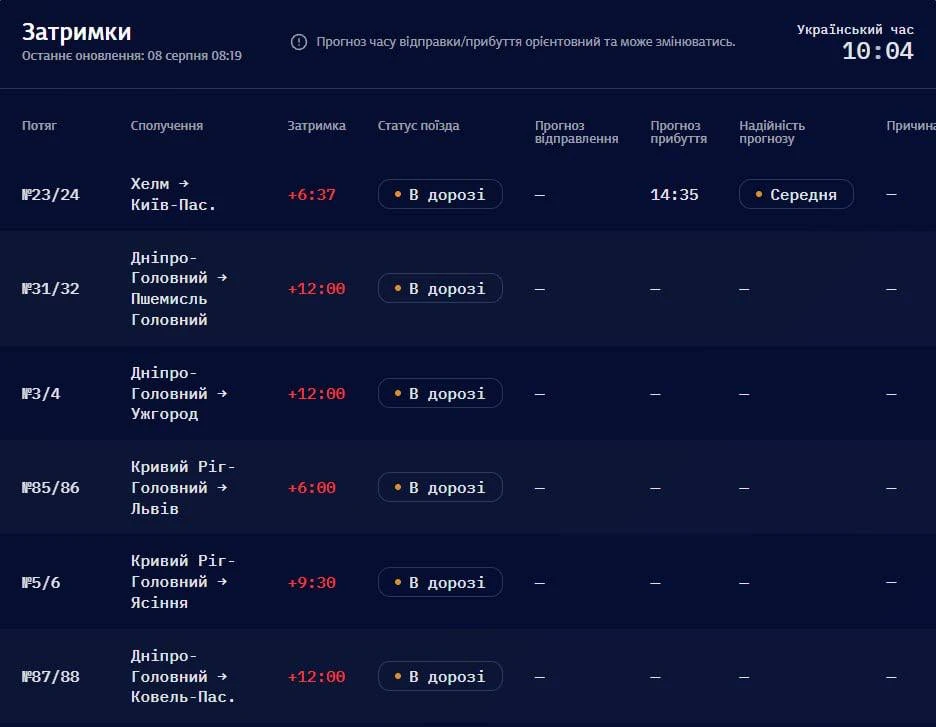This screenshot has height=727, width=936.
Task: Select the Хелм → Київ-Пас. route
Action: (x=173, y=194)
